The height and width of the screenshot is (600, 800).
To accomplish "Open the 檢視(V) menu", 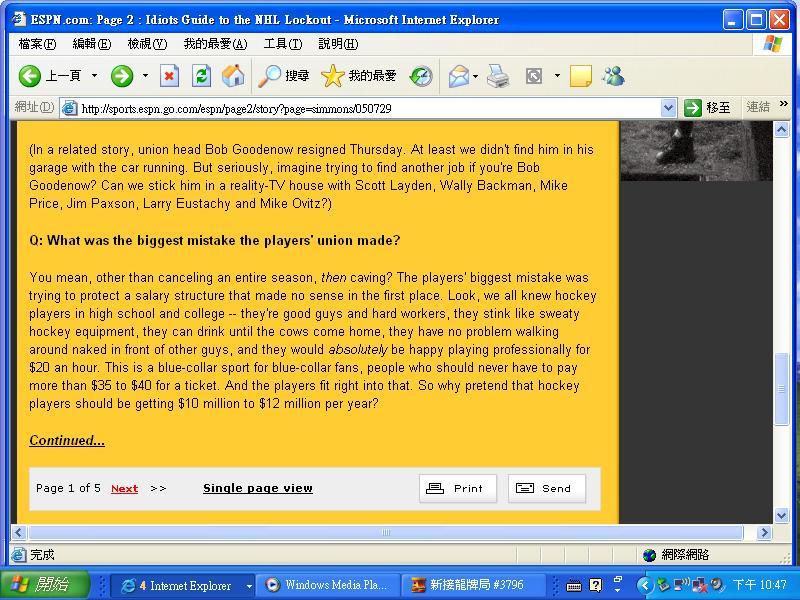I will point(147,44).
